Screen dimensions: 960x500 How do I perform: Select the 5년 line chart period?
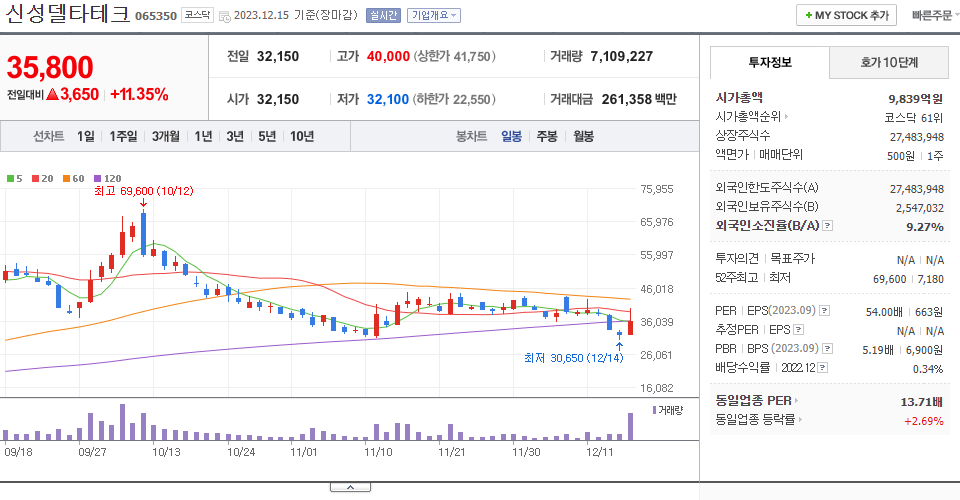[267, 136]
